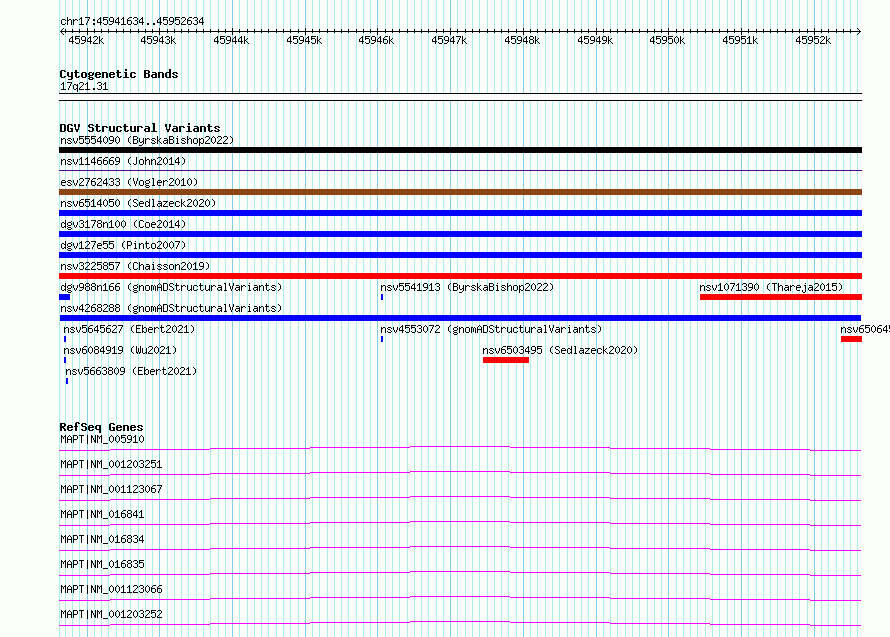Click the 45950k ruler tick label

click(x=667, y=40)
